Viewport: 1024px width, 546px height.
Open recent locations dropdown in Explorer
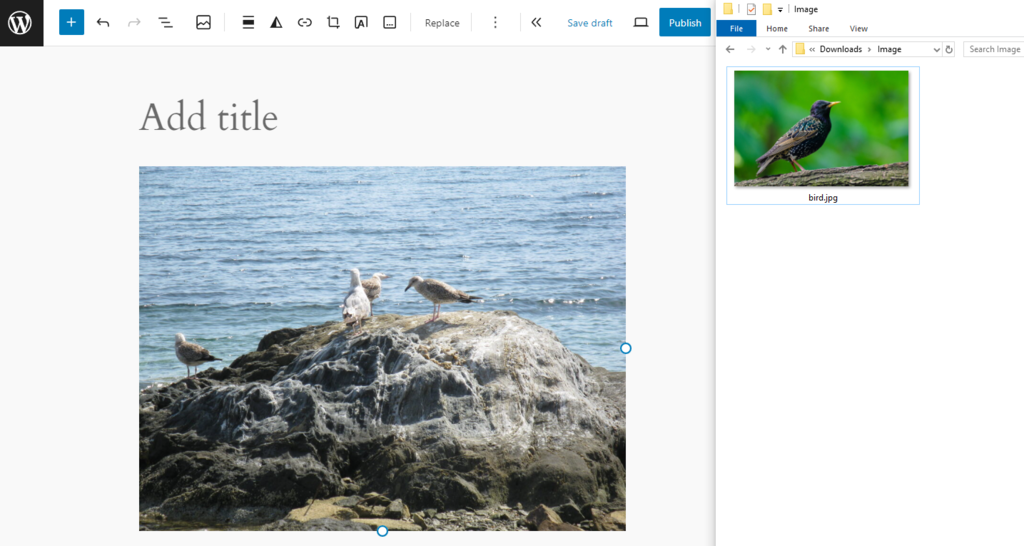767,49
